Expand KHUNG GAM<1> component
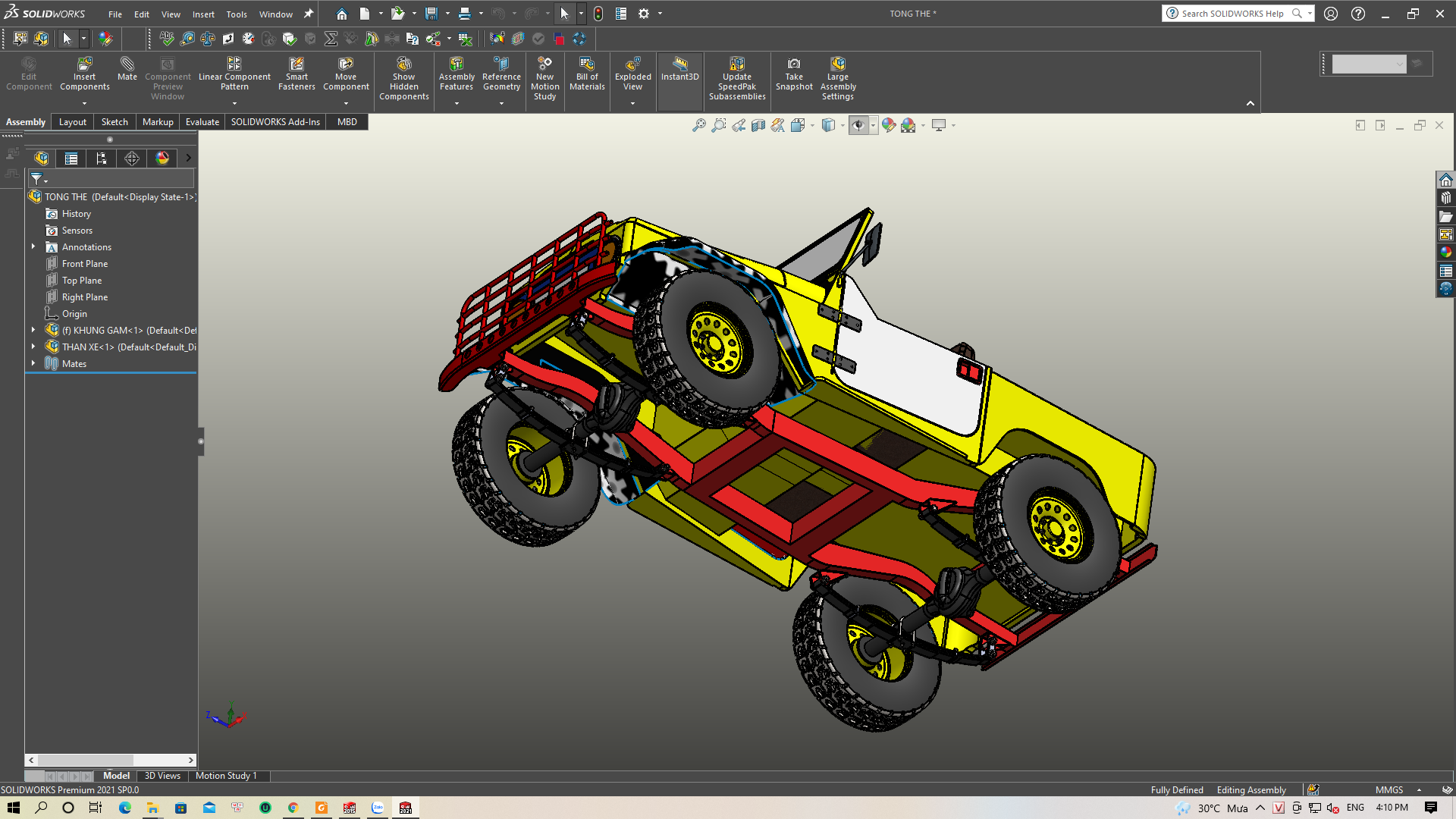Screen dimensions: 1456x819 [x=33, y=330]
